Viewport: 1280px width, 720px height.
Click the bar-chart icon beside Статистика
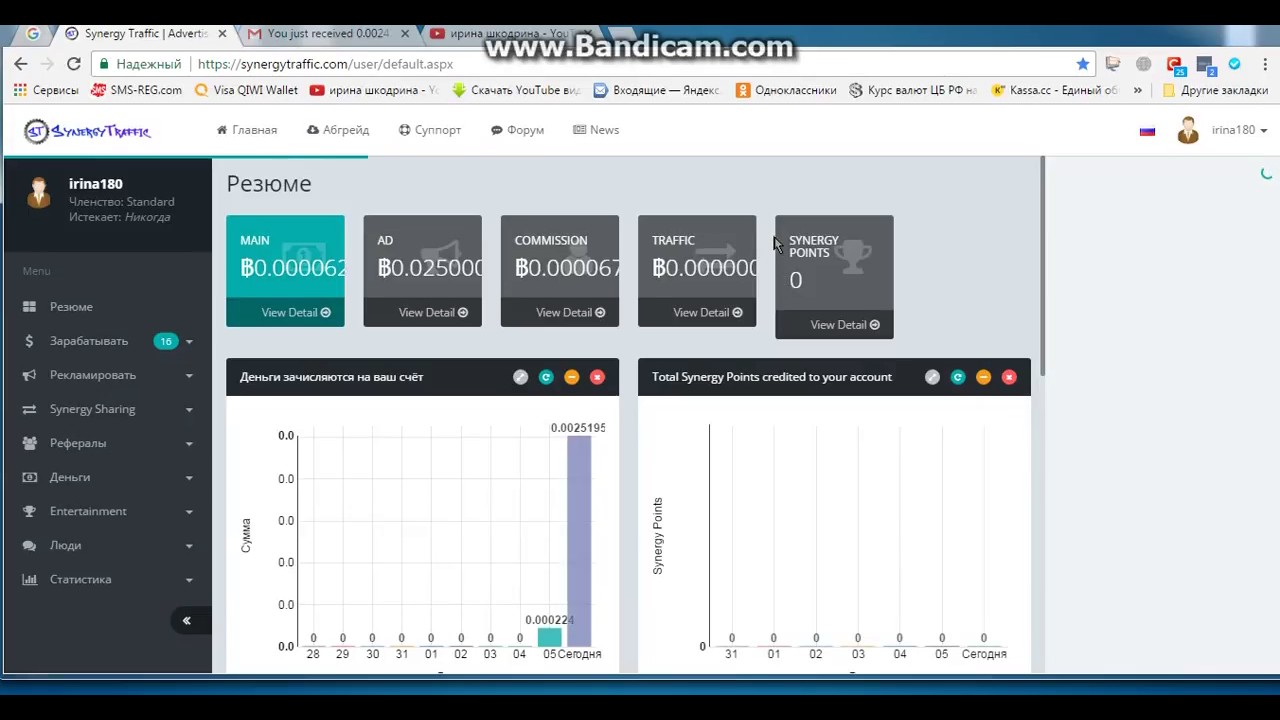pyautogui.click(x=29, y=579)
